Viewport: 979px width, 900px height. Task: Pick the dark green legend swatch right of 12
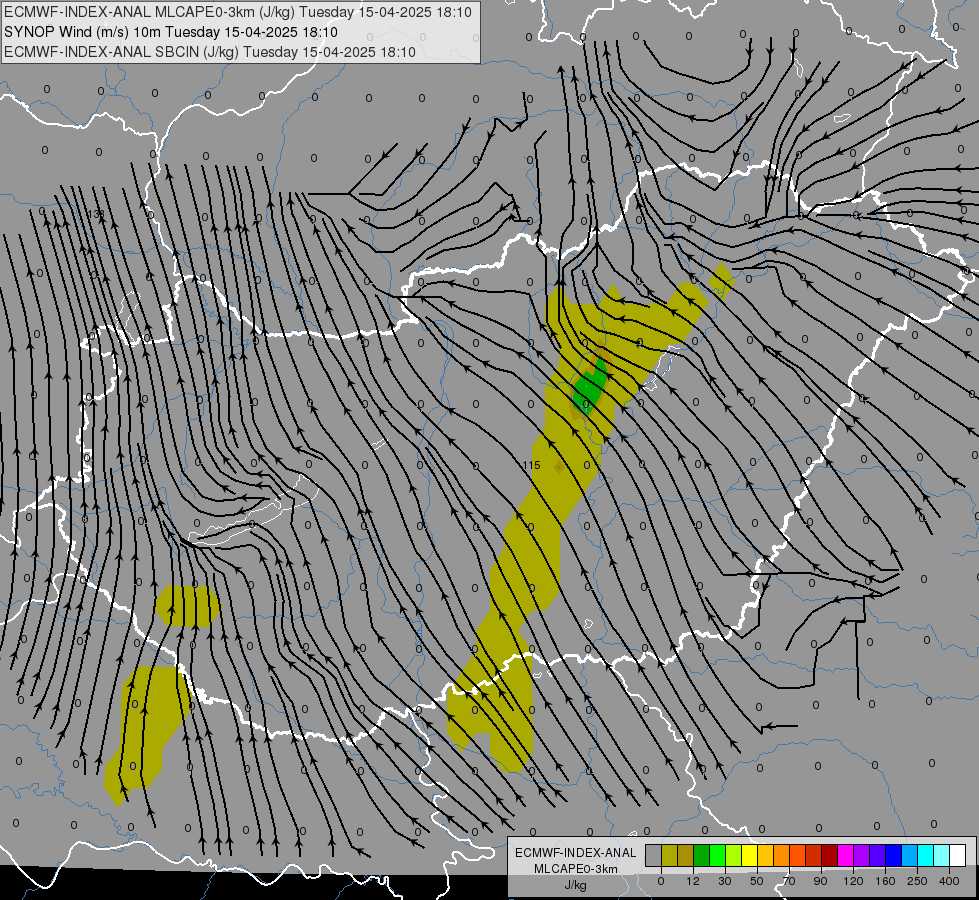tap(702, 855)
